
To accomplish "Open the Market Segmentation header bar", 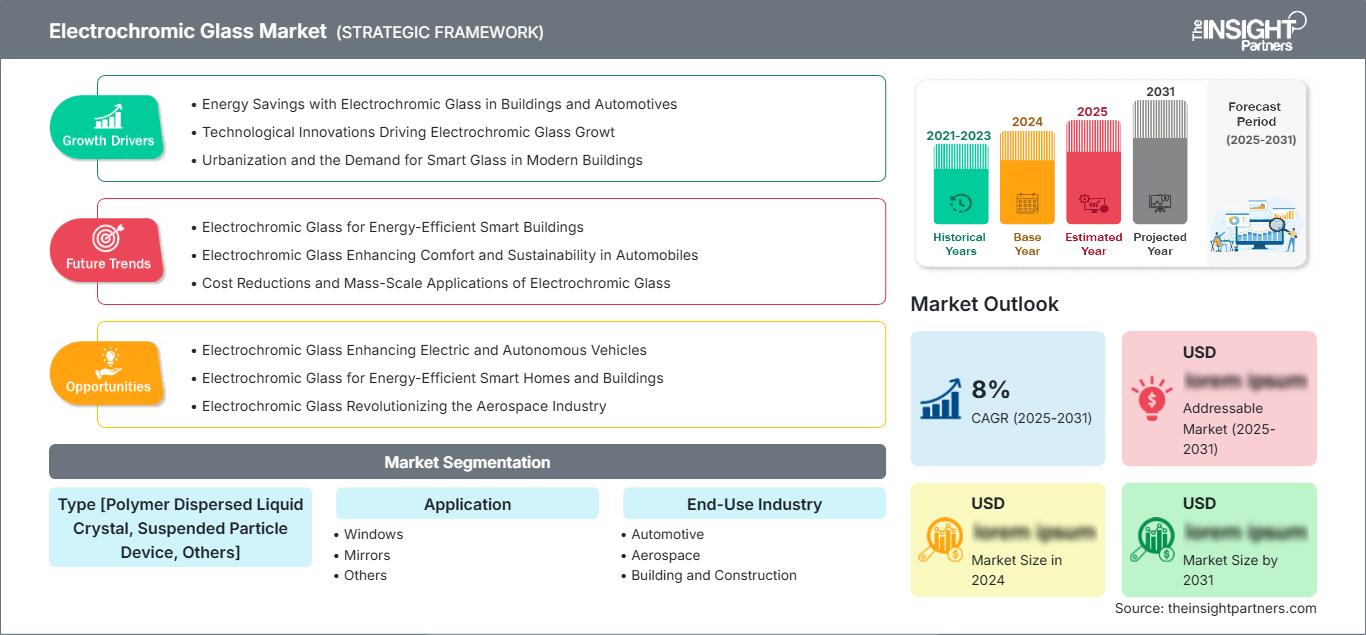I will click(466, 461).
